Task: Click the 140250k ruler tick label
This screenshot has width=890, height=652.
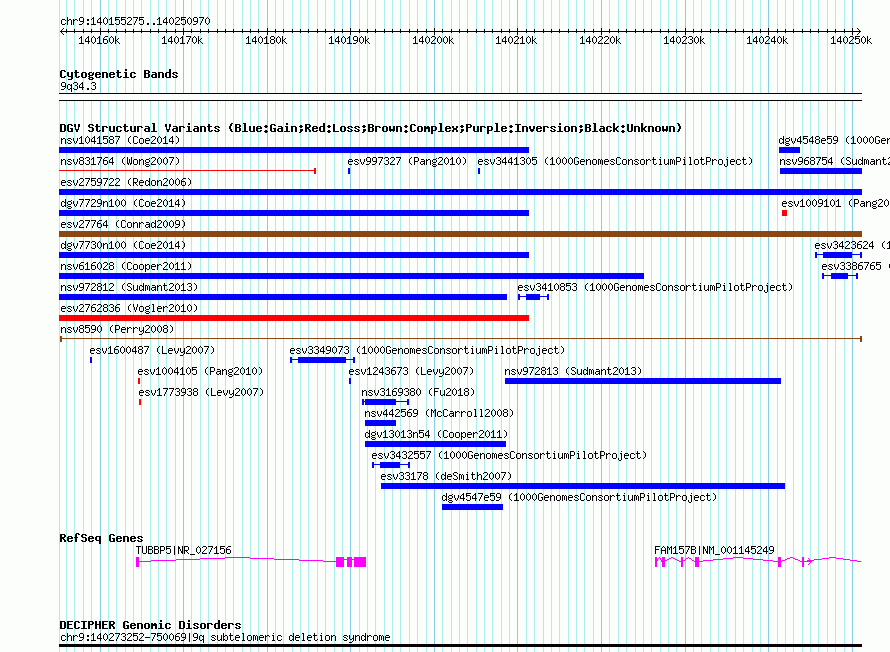Action: (851, 40)
